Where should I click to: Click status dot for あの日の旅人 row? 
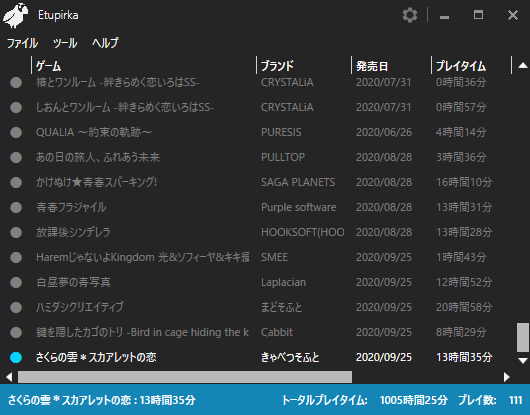tap(16, 157)
